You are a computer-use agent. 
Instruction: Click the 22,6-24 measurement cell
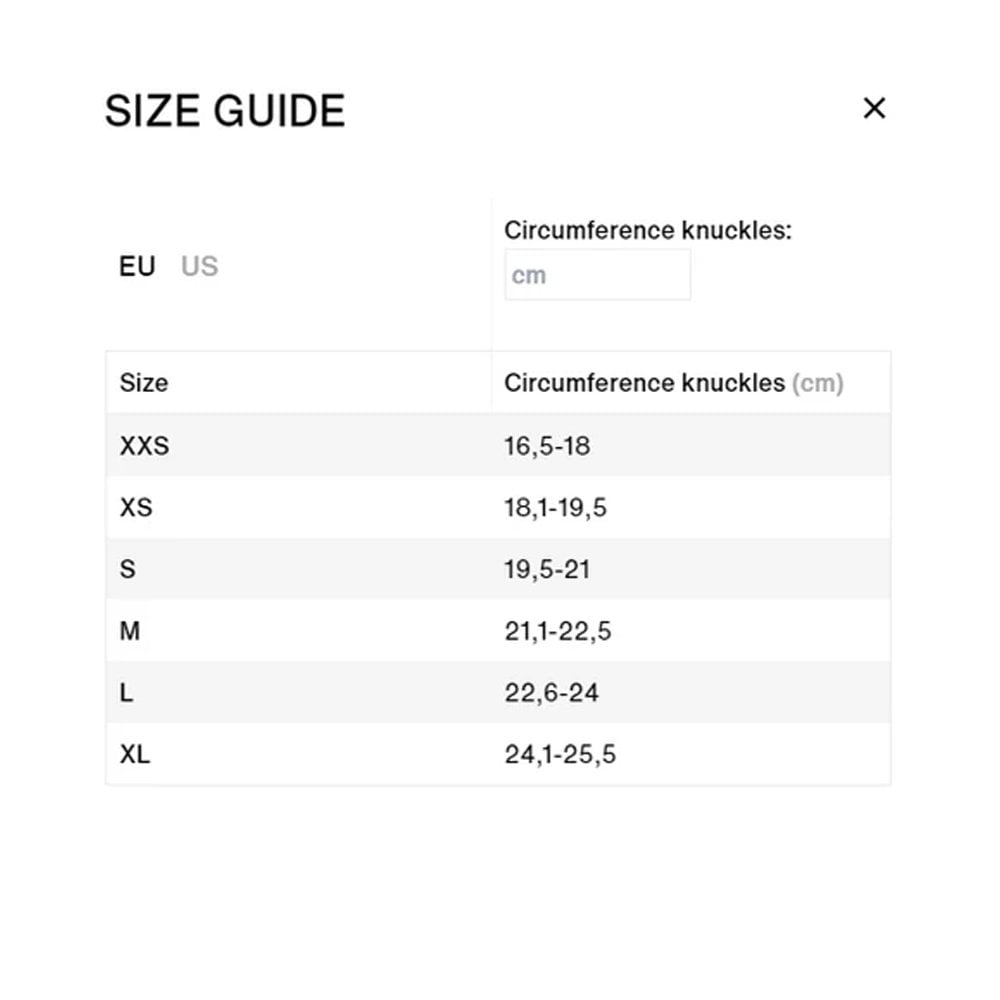click(x=551, y=693)
